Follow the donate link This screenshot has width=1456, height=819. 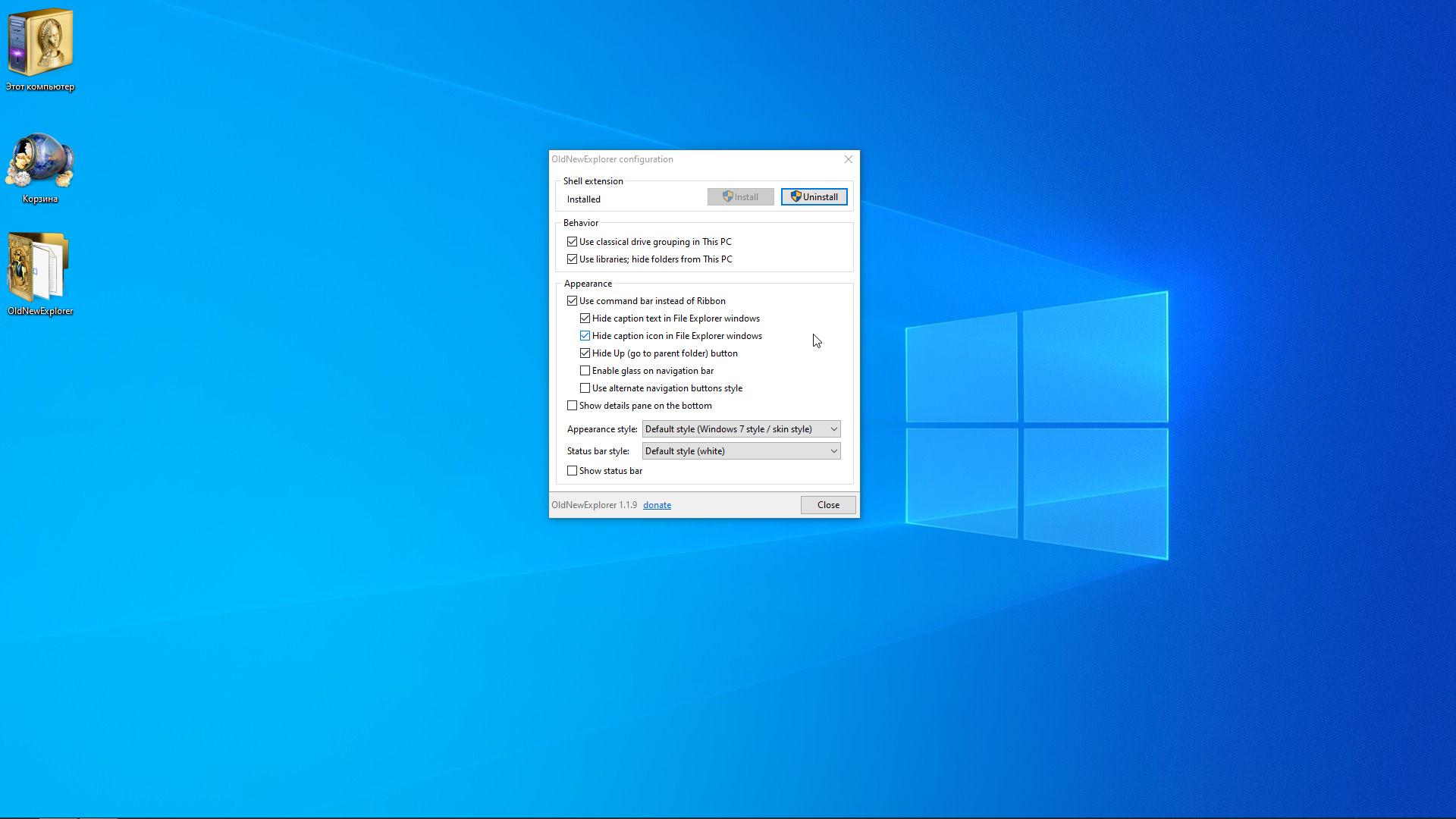[x=657, y=505]
